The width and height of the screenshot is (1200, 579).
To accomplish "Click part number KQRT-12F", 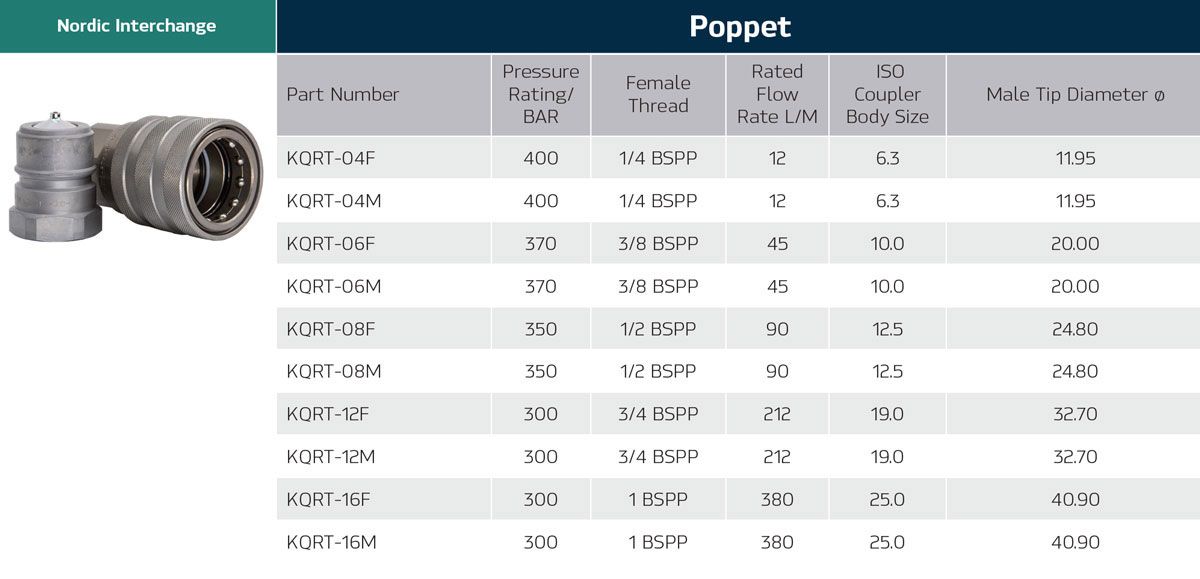I will point(328,414).
